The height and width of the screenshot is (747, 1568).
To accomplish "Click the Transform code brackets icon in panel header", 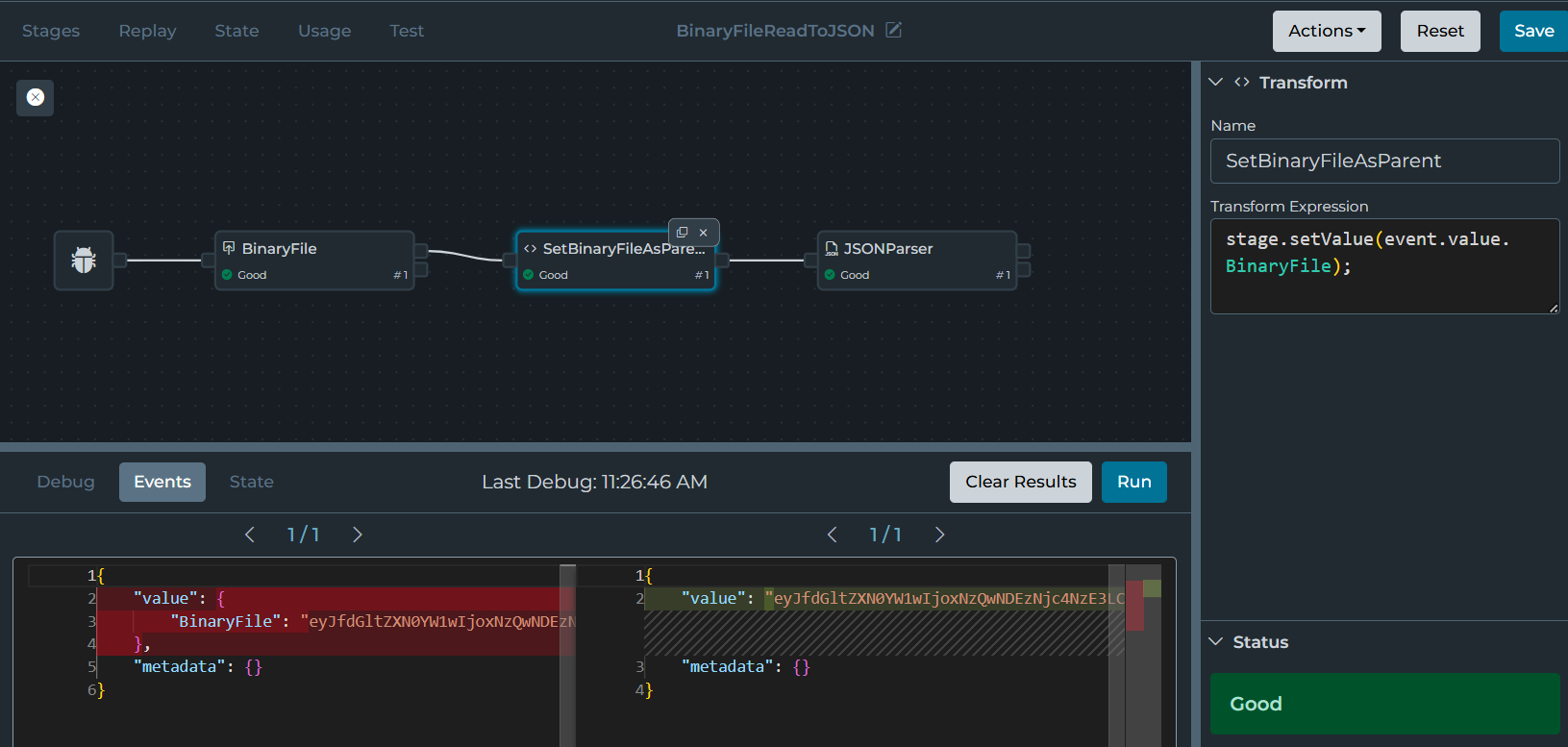I will click(x=1242, y=82).
